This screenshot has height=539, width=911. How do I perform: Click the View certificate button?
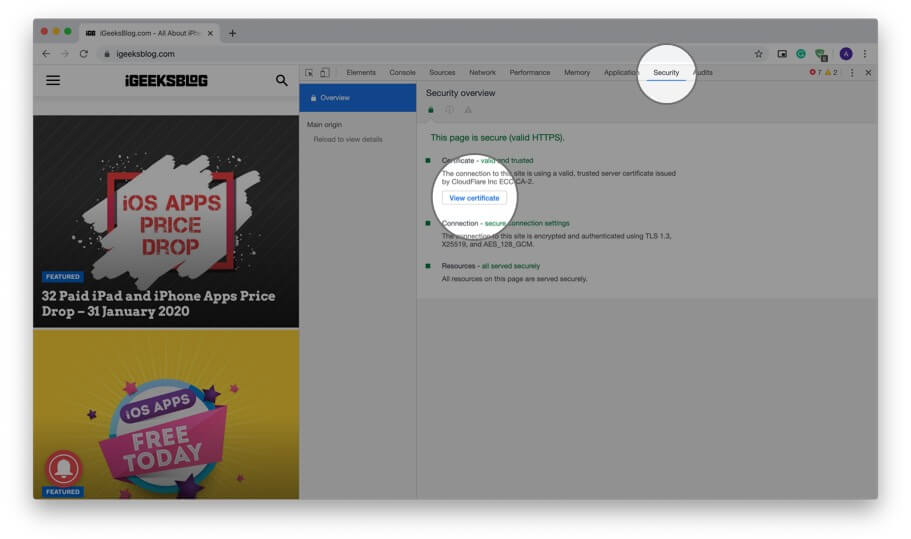474,198
